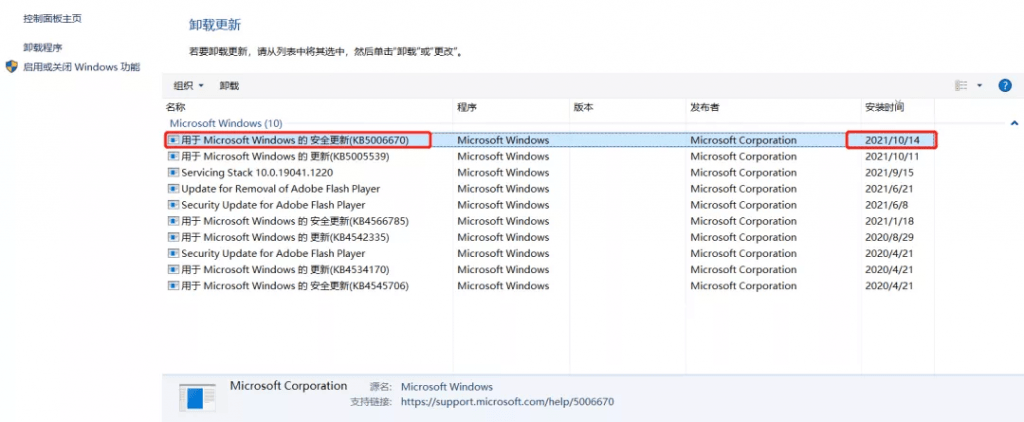Open 启用或关闭 Windows 功能 link
Viewport: 1024px width, 422px height.
tap(82, 67)
